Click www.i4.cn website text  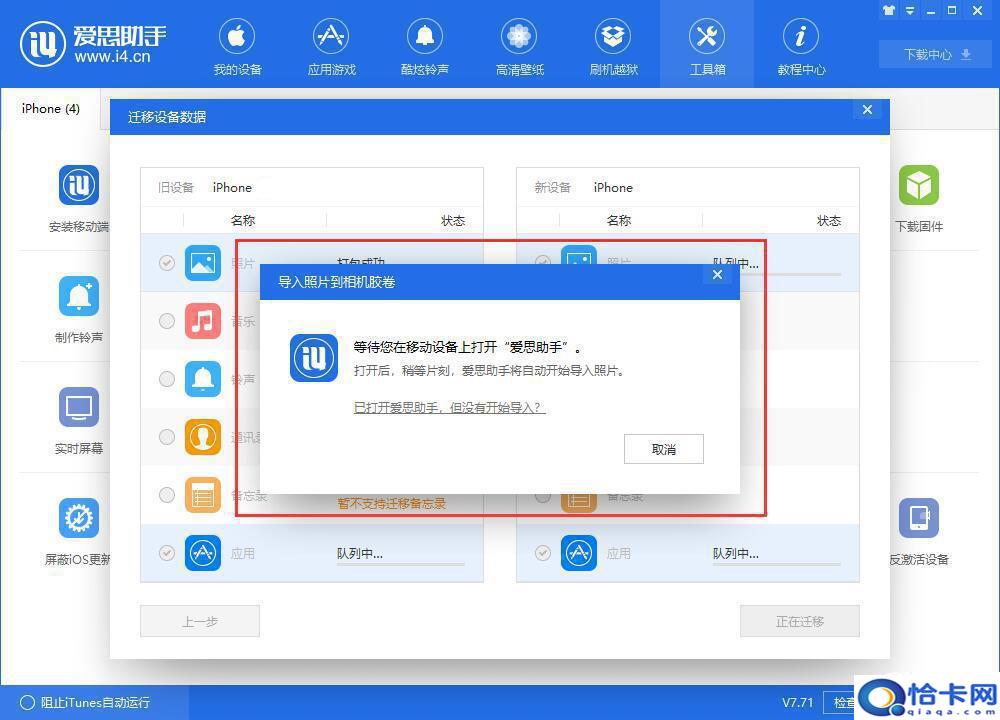coord(112,57)
